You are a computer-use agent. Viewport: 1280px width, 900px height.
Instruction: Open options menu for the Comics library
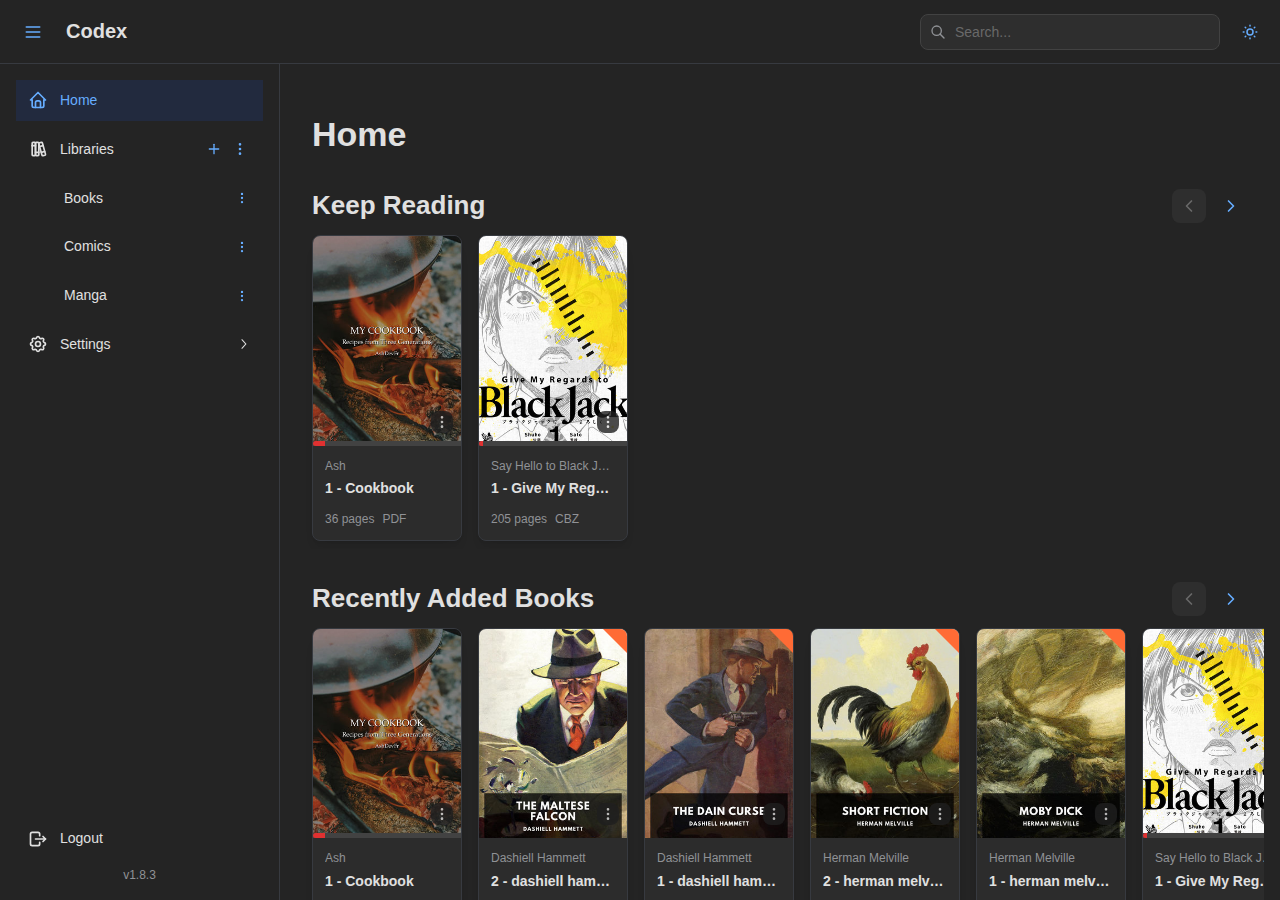[241, 246]
